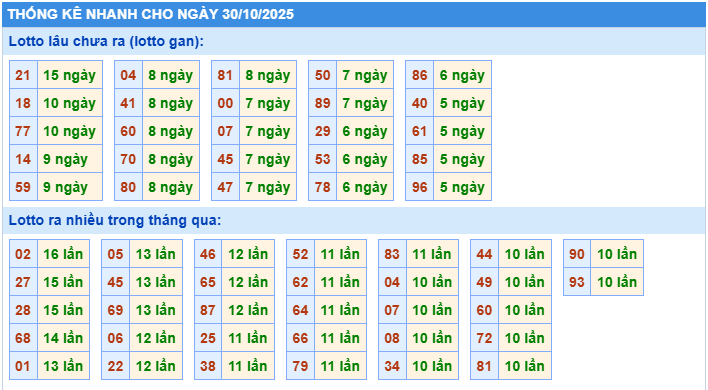Screen dimensions: 708x390
Task: Select number 45 with 13 lần
Action: [116, 282]
